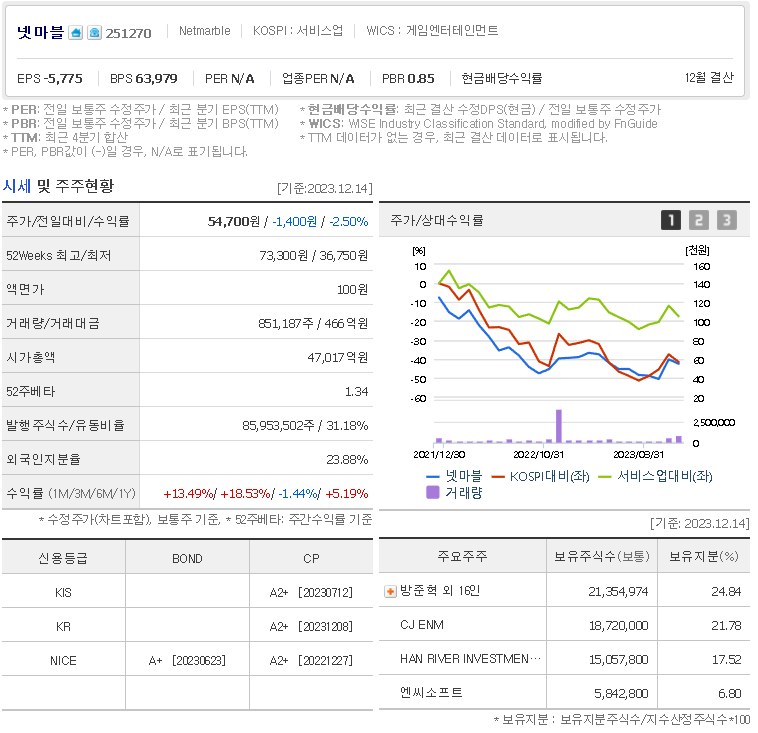Click the BOND column header
Viewport: 758px width, 733px height.
187,559
